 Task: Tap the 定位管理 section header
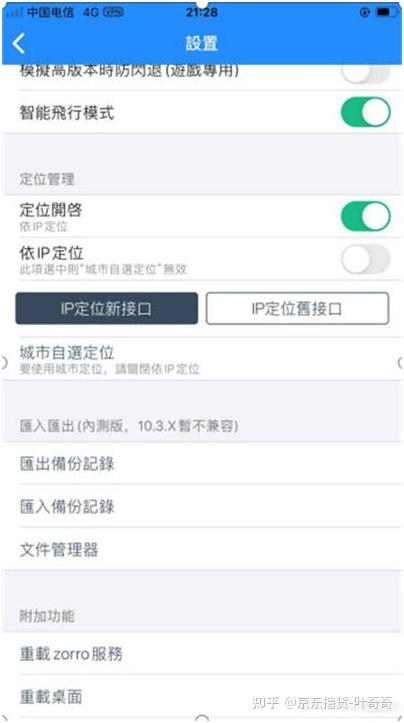coord(47,179)
